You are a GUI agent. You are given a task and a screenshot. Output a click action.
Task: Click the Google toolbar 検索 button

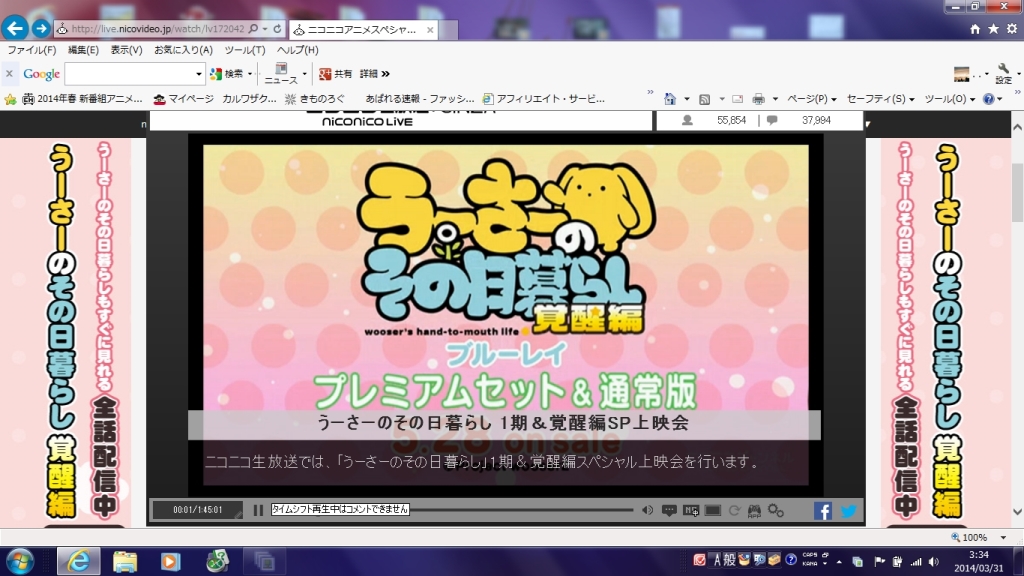point(227,74)
